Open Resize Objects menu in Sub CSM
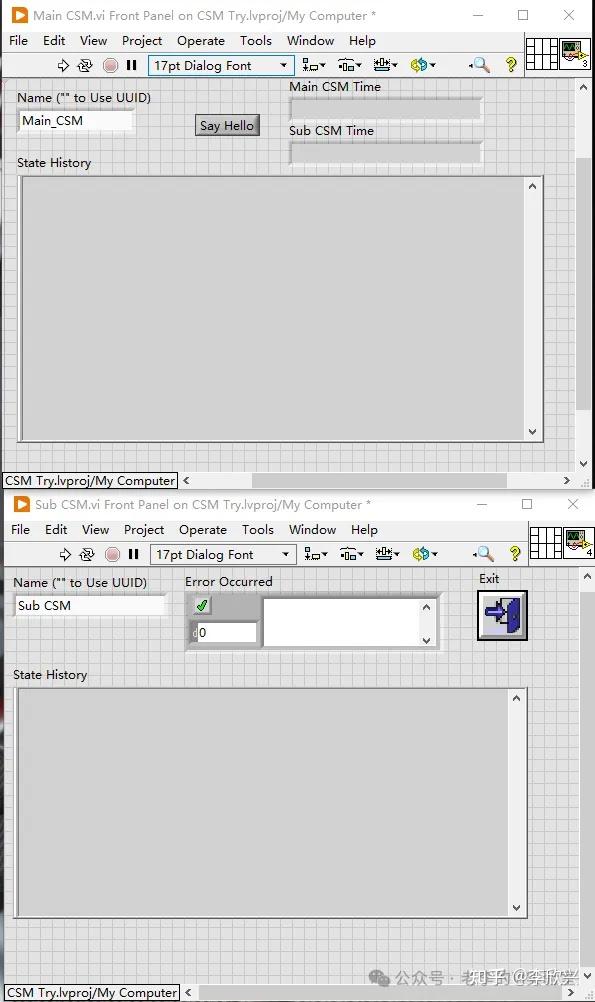The width and height of the screenshot is (595, 1002). click(387, 554)
